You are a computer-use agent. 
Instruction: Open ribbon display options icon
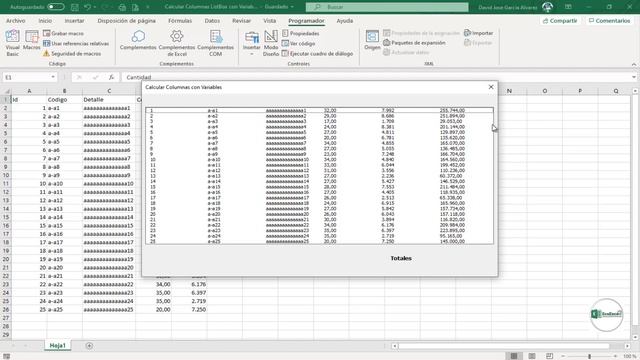[568, 7]
